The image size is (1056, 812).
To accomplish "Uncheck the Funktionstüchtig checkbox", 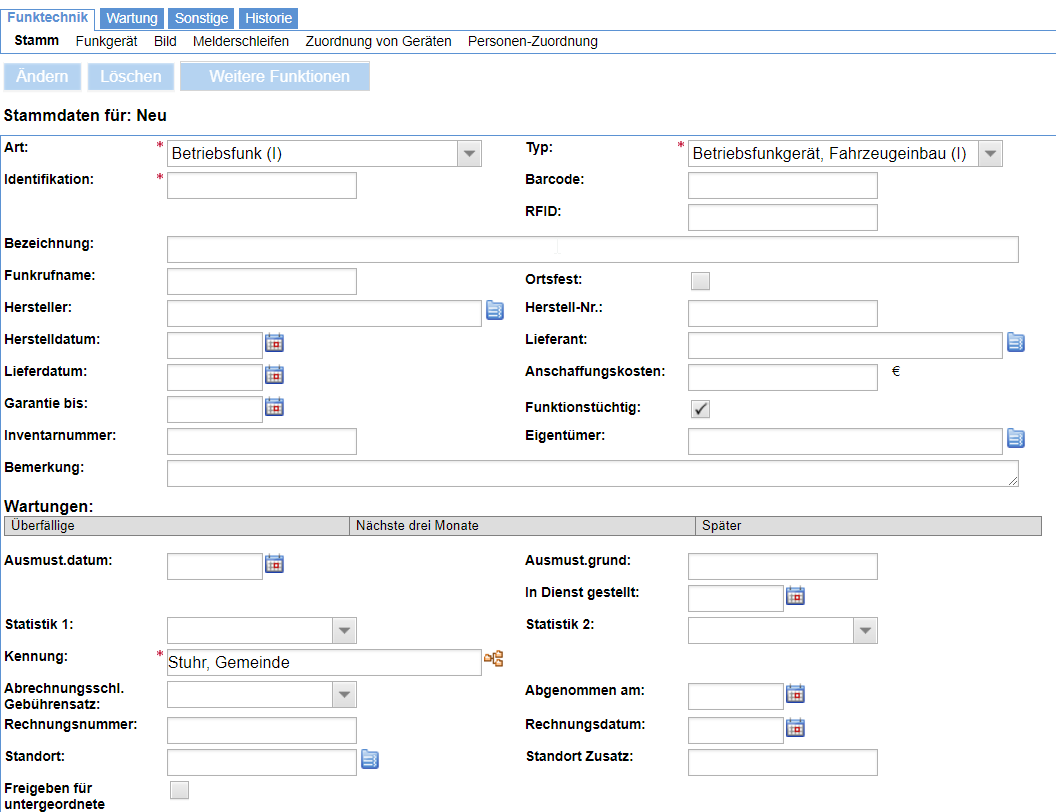I will tap(700, 409).
